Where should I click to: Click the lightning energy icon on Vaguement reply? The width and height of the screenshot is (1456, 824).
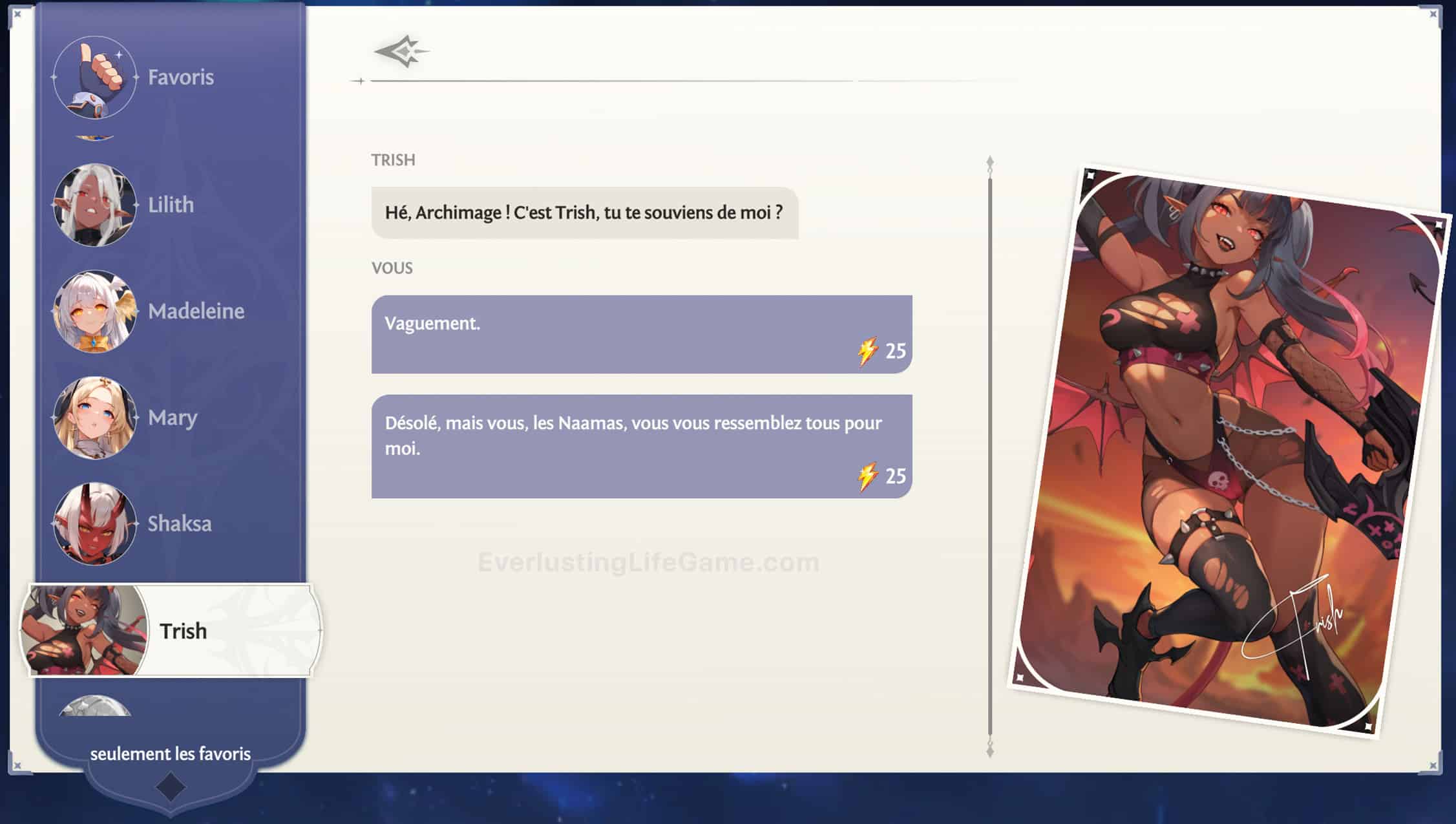867,351
